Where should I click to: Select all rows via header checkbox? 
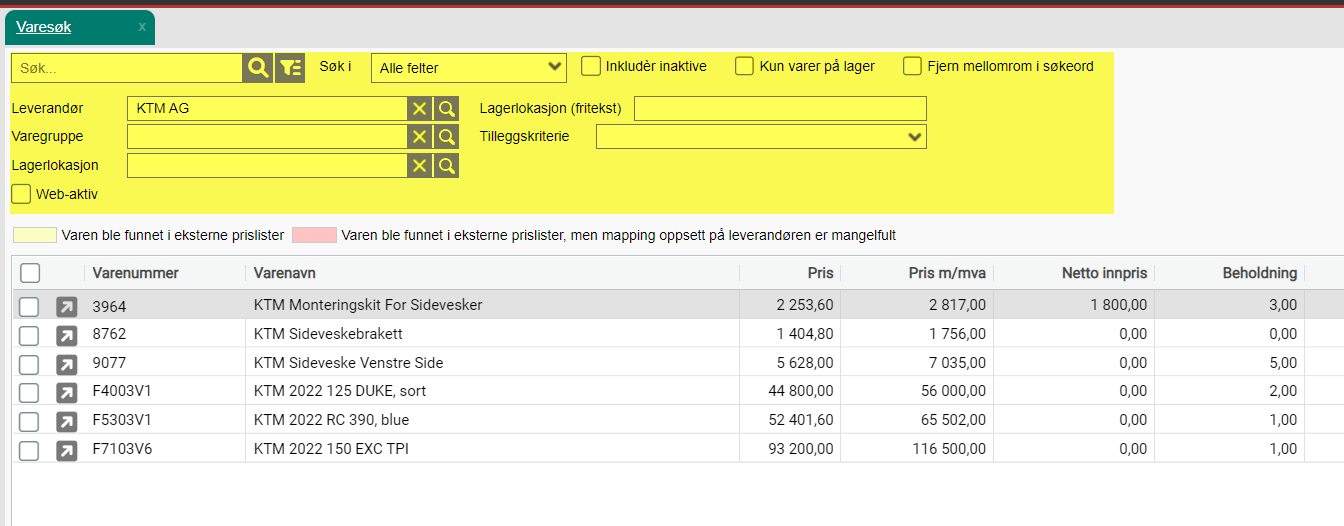click(x=30, y=273)
